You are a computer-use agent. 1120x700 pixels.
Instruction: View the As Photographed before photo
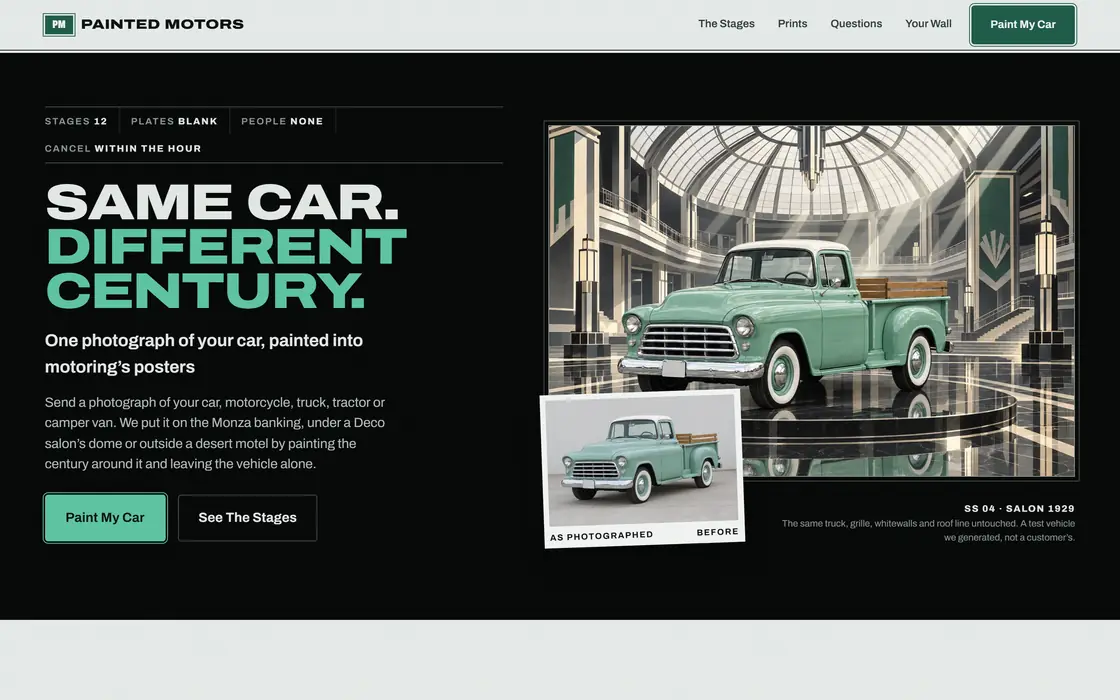point(642,469)
